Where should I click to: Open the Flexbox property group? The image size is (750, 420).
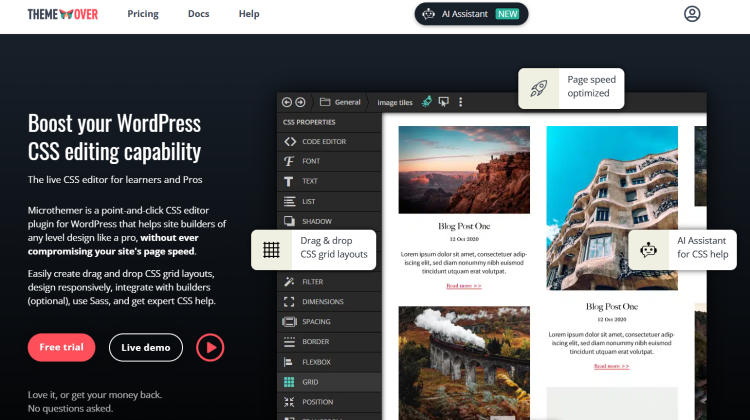coord(329,362)
